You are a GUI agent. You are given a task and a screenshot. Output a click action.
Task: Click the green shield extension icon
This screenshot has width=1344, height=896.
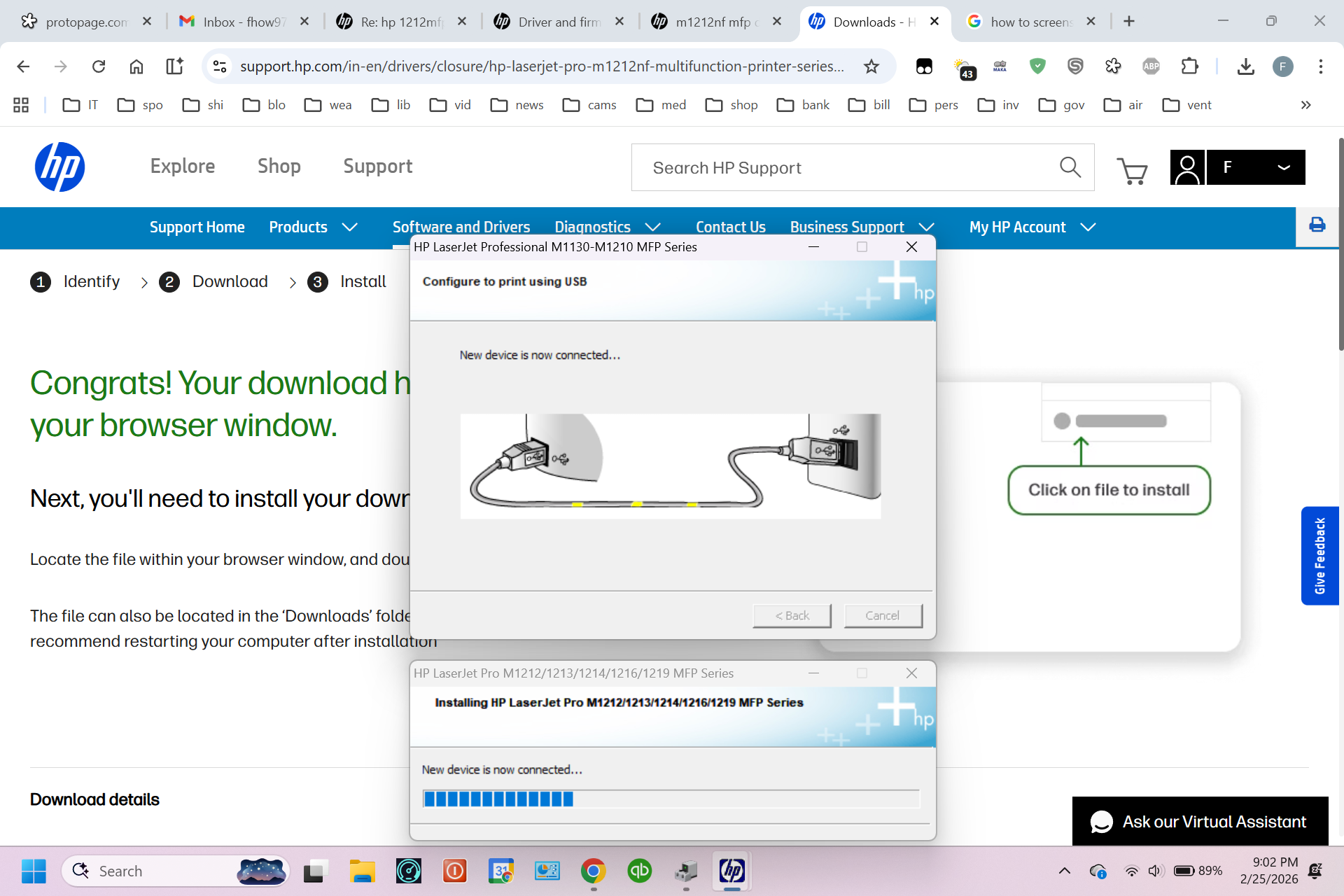(1037, 66)
